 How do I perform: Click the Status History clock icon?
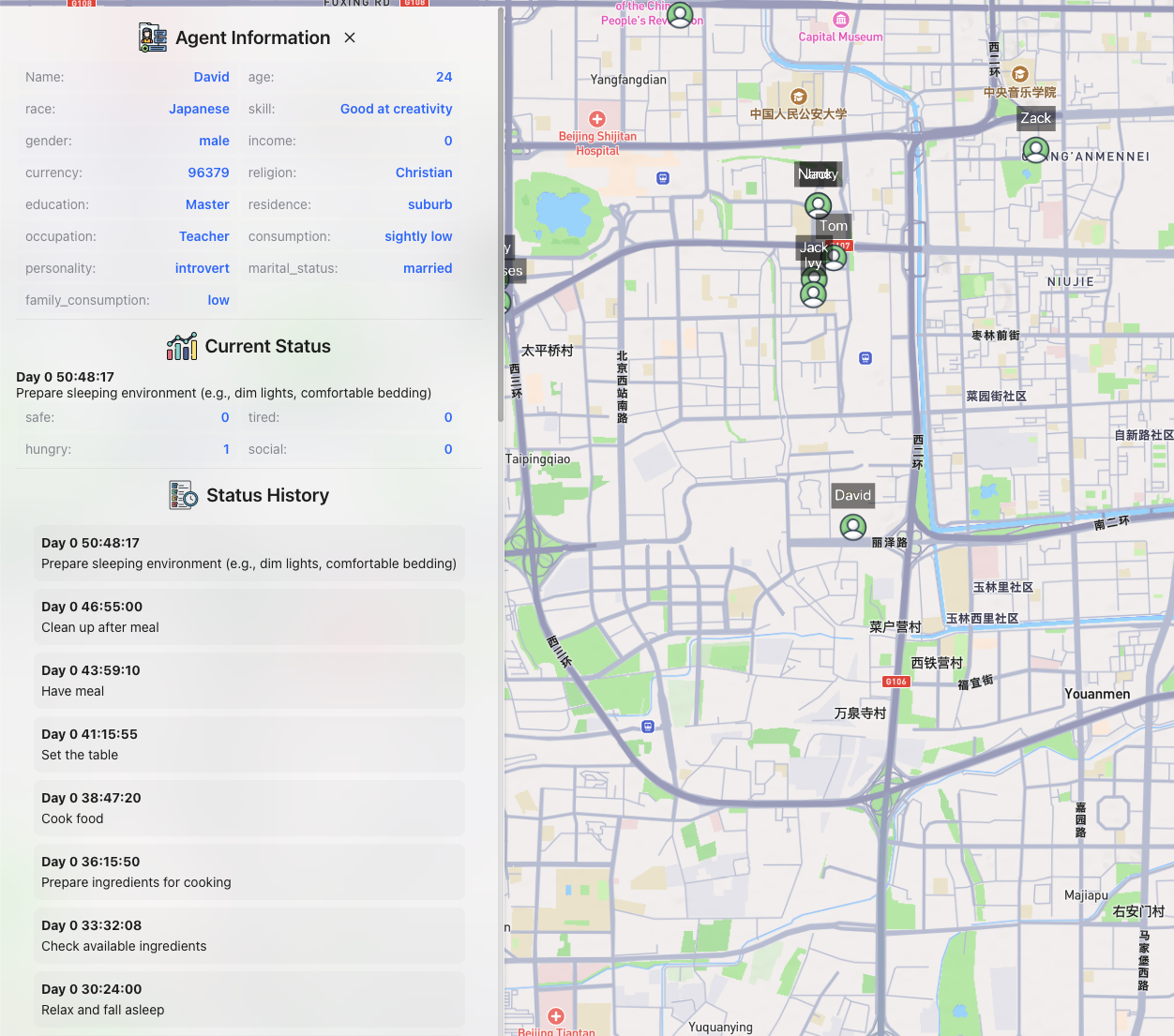pyautogui.click(x=184, y=495)
